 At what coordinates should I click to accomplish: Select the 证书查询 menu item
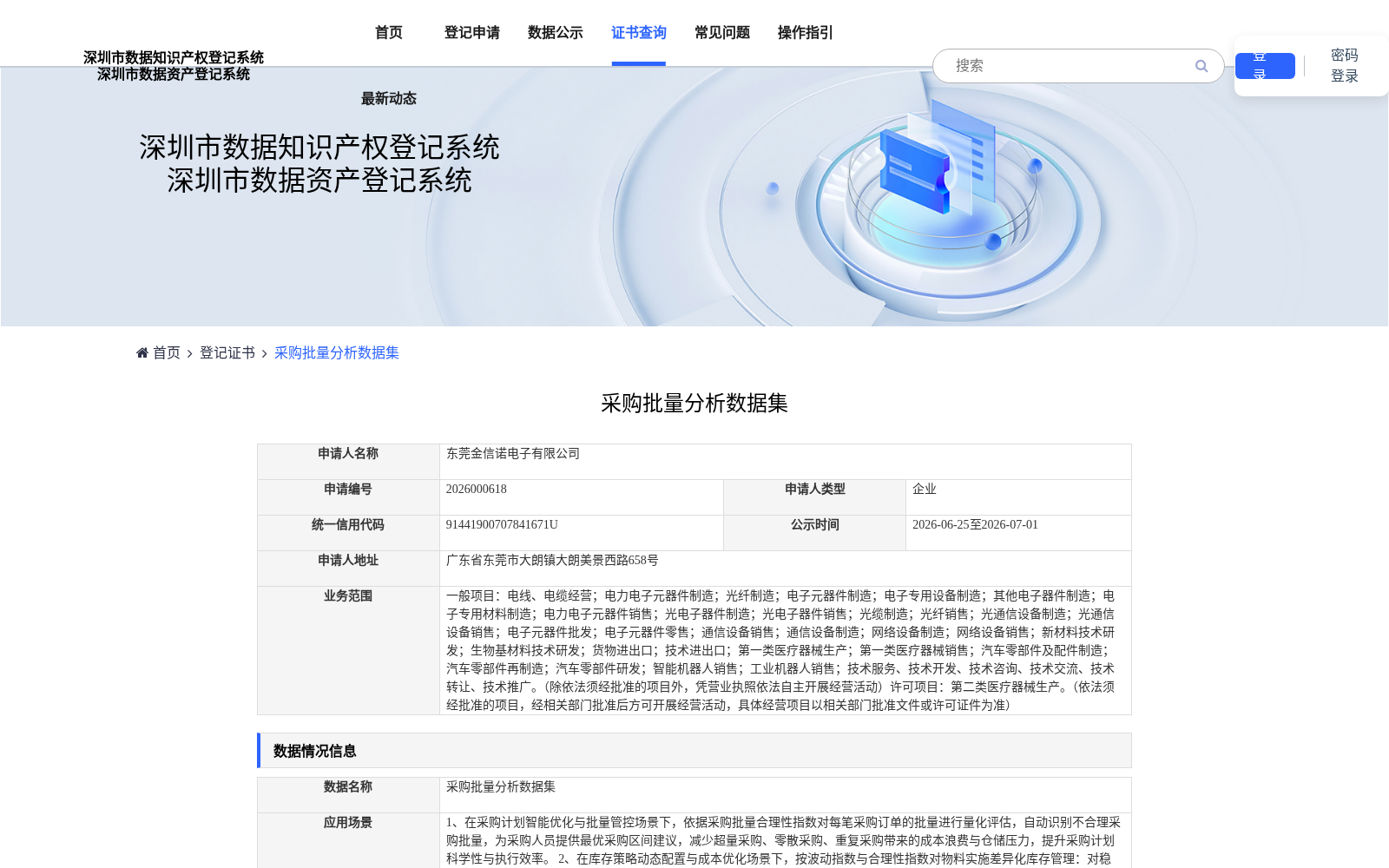click(639, 32)
